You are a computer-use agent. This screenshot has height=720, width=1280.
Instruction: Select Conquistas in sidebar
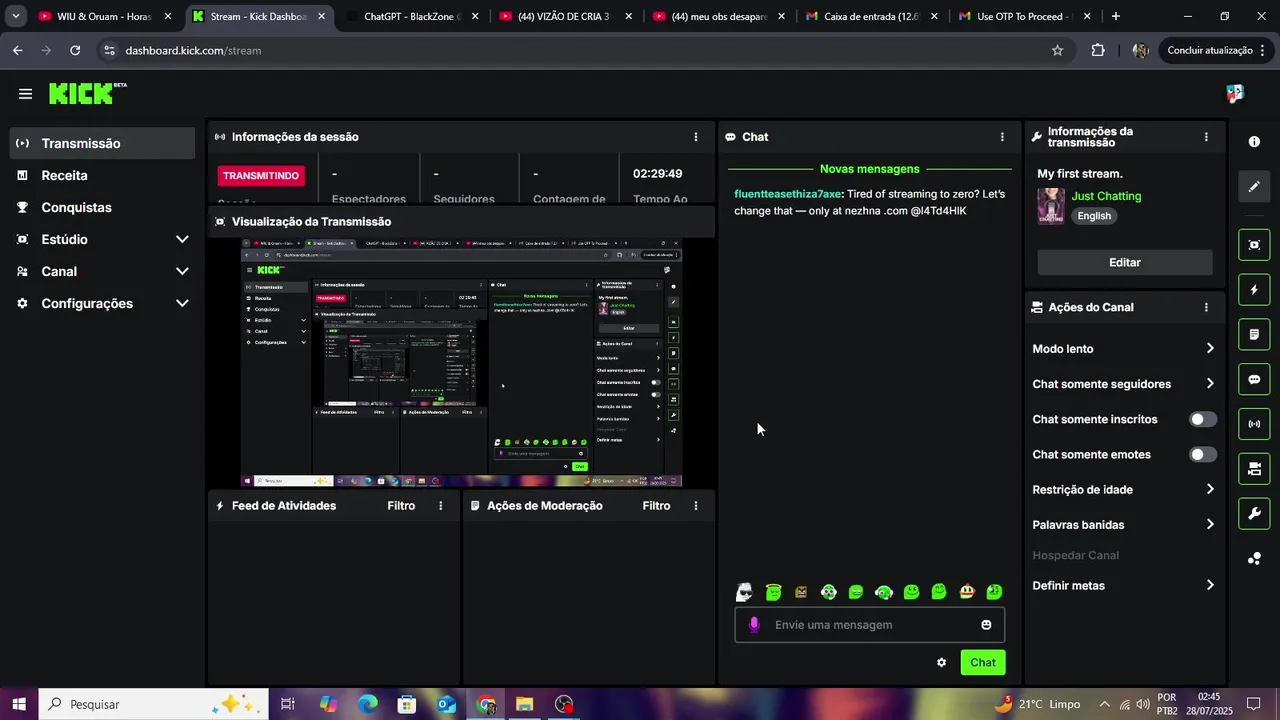[102, 208]
